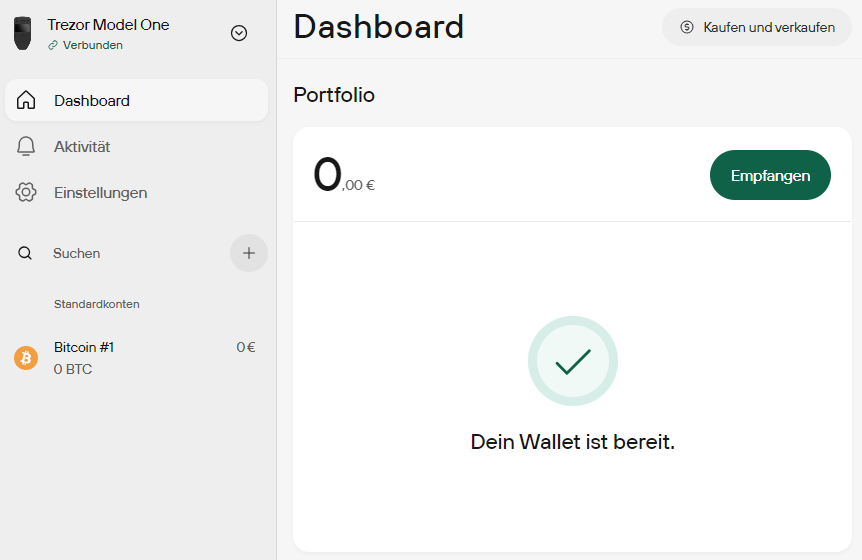862x560 pixels.
Task: Click the magnifier search icon
Action: point(25,253)
